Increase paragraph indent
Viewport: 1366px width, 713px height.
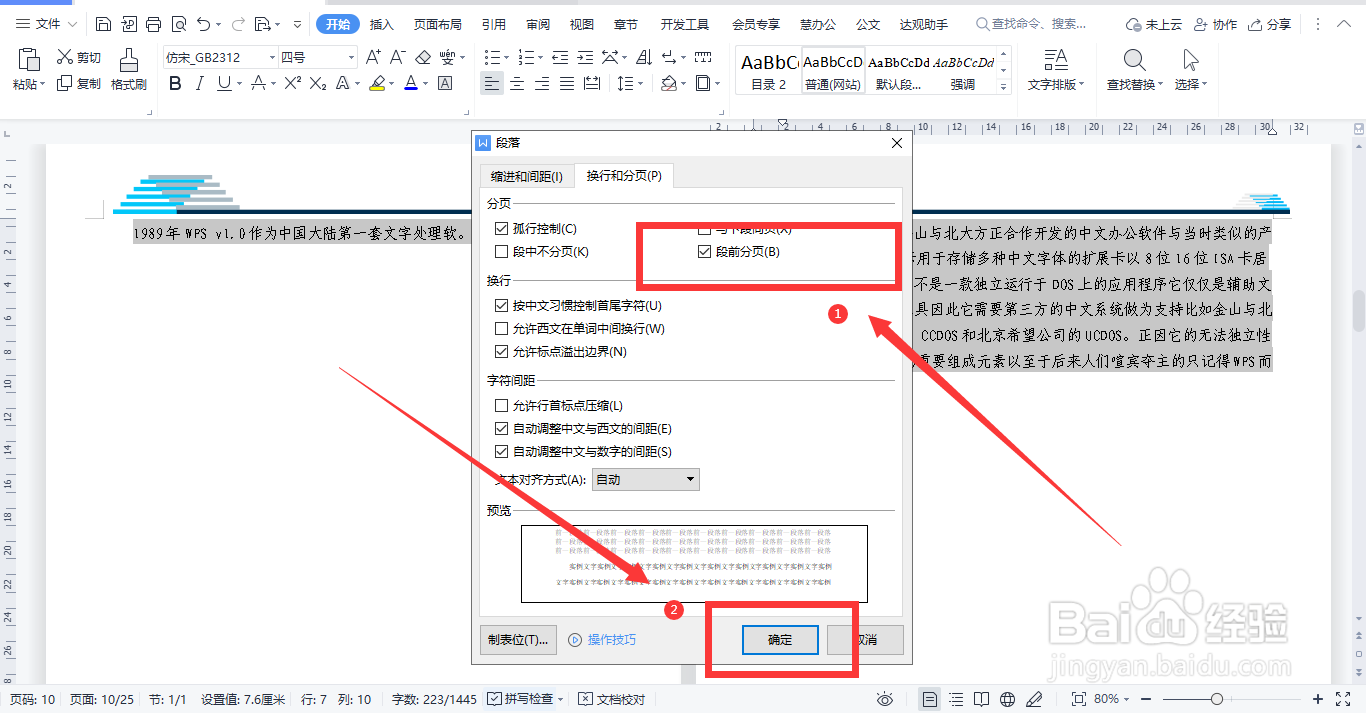coord(585,58)
